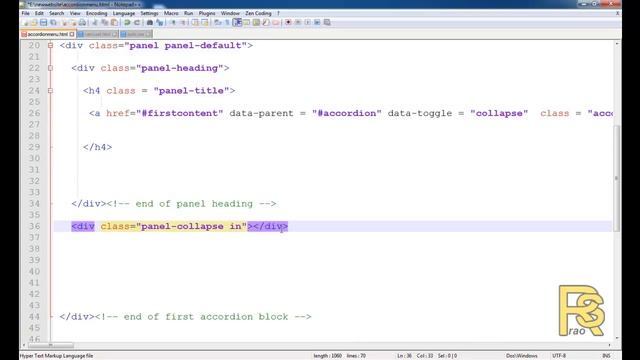Toggle synchronize vertical scrolling icon
This screenshot has width=640, height=360.
(195, 22)
